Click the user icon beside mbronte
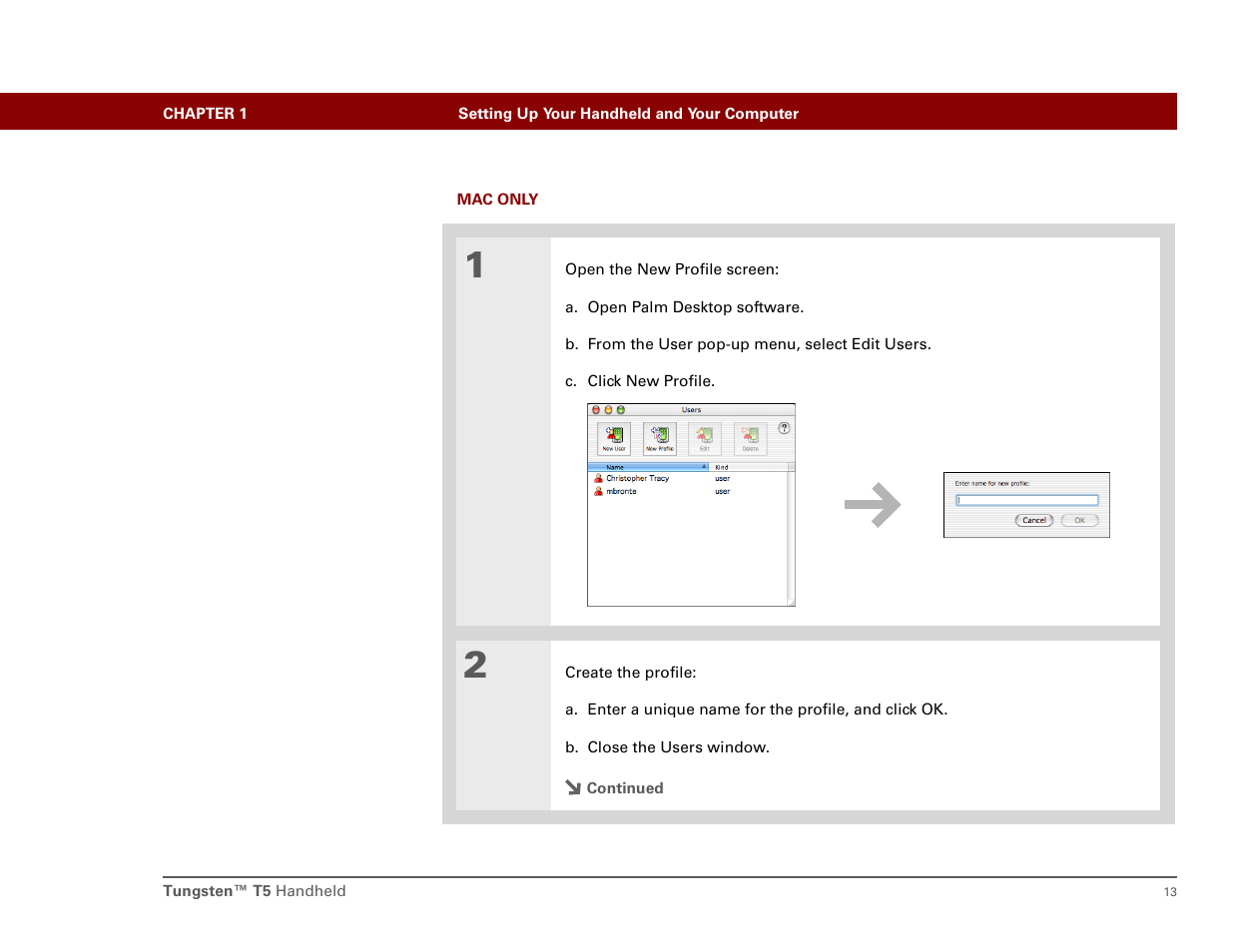 (599, 492)
